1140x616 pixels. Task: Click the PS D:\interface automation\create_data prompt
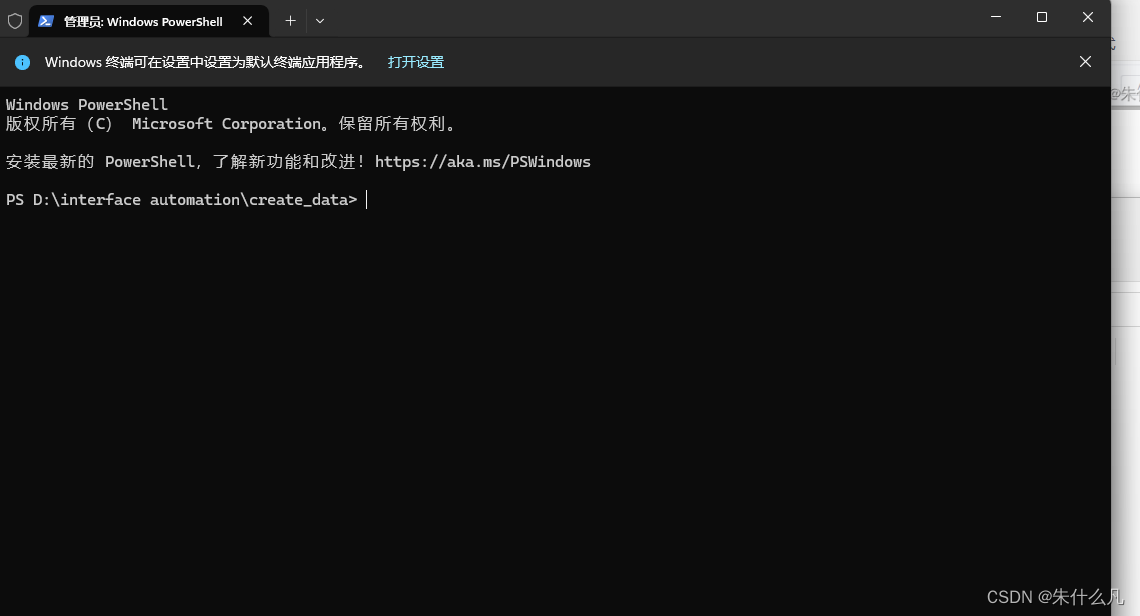pyautogui.click(x=182, y=199)
